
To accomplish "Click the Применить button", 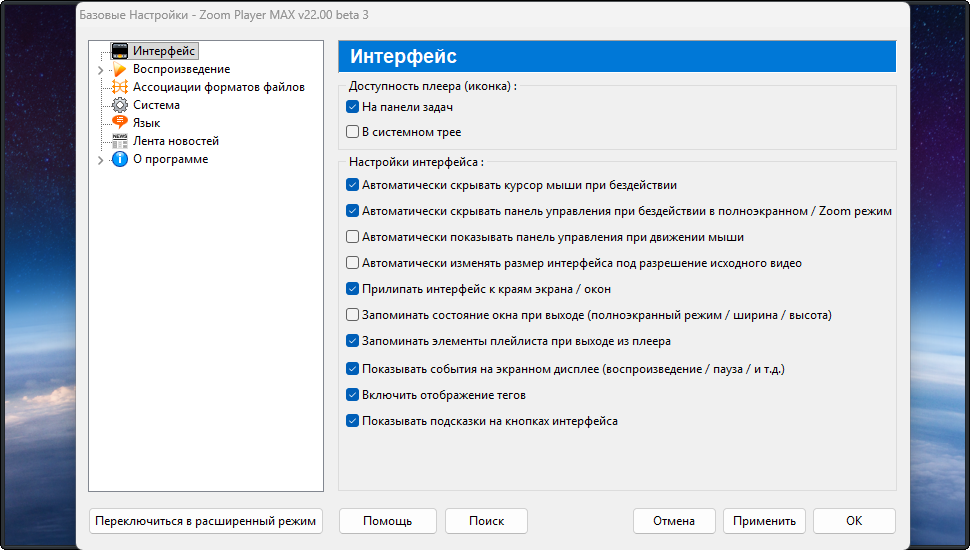I will [x=764, y=521].
